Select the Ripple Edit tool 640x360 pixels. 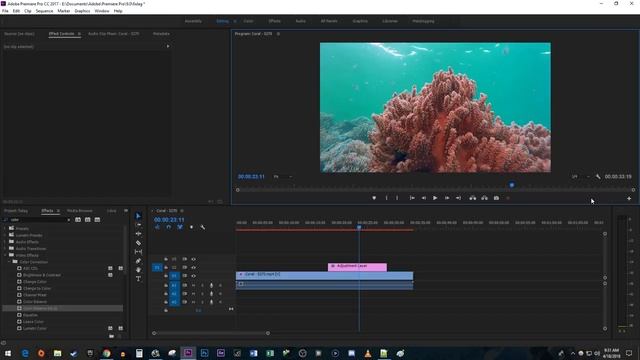[138, 234]
